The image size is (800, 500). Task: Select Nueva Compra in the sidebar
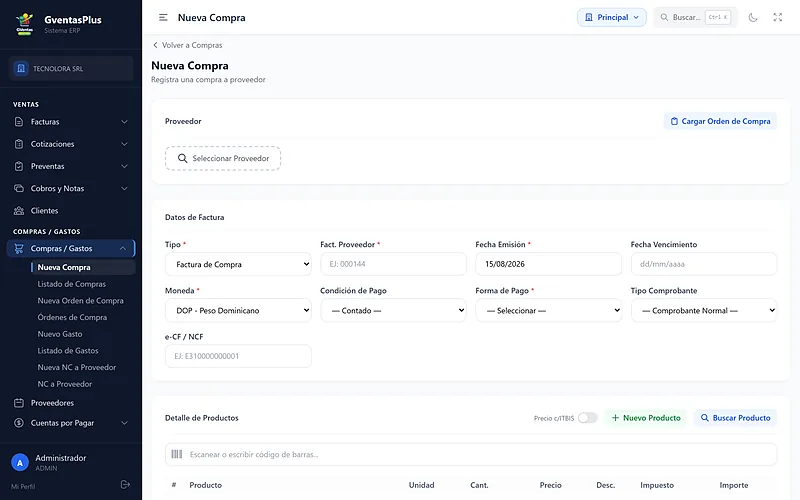(83, 267)
